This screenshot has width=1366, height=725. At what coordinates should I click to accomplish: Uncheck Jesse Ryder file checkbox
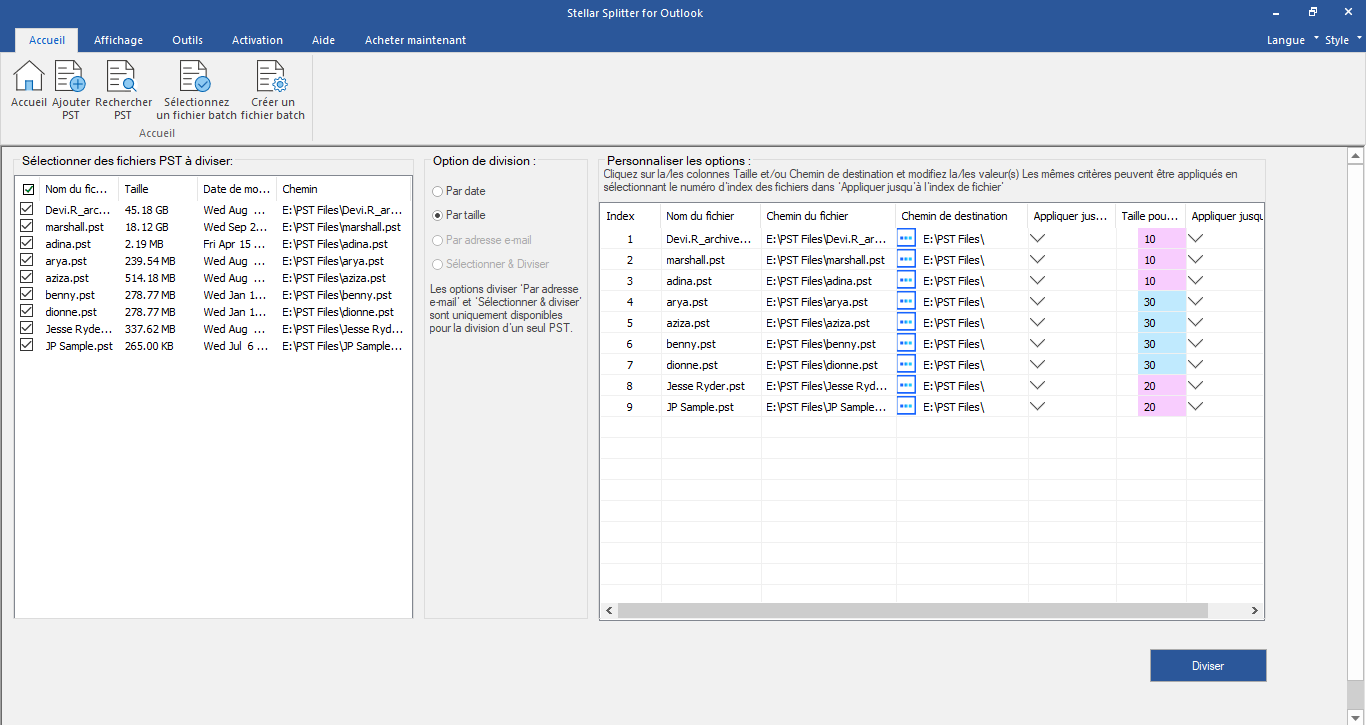pyautogui.click(x=28, y=329)
